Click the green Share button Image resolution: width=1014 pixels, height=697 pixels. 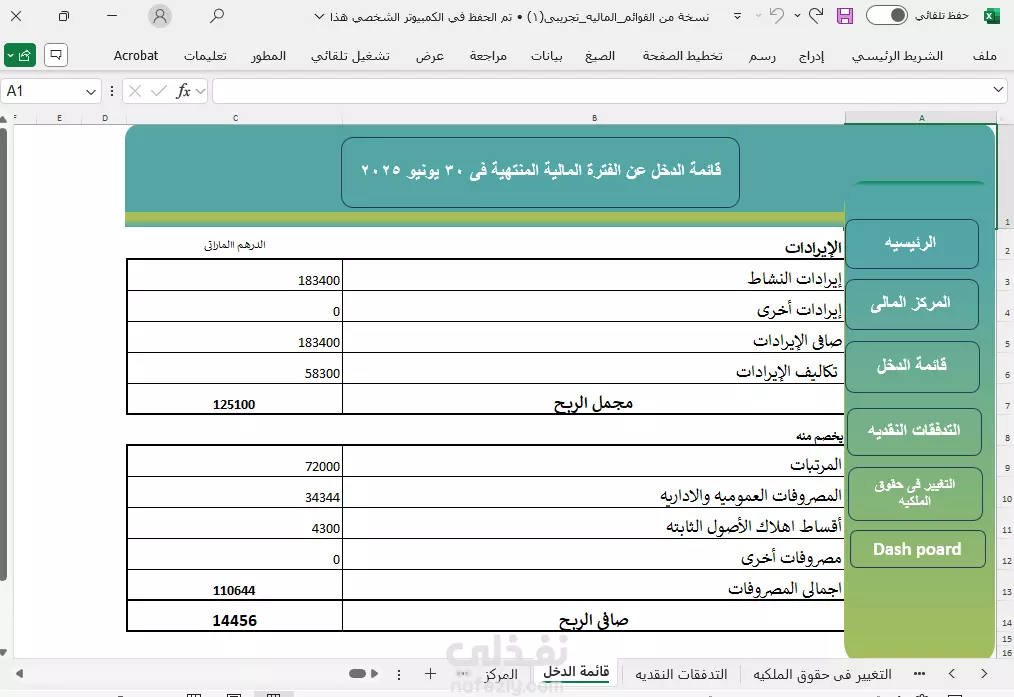19,56
